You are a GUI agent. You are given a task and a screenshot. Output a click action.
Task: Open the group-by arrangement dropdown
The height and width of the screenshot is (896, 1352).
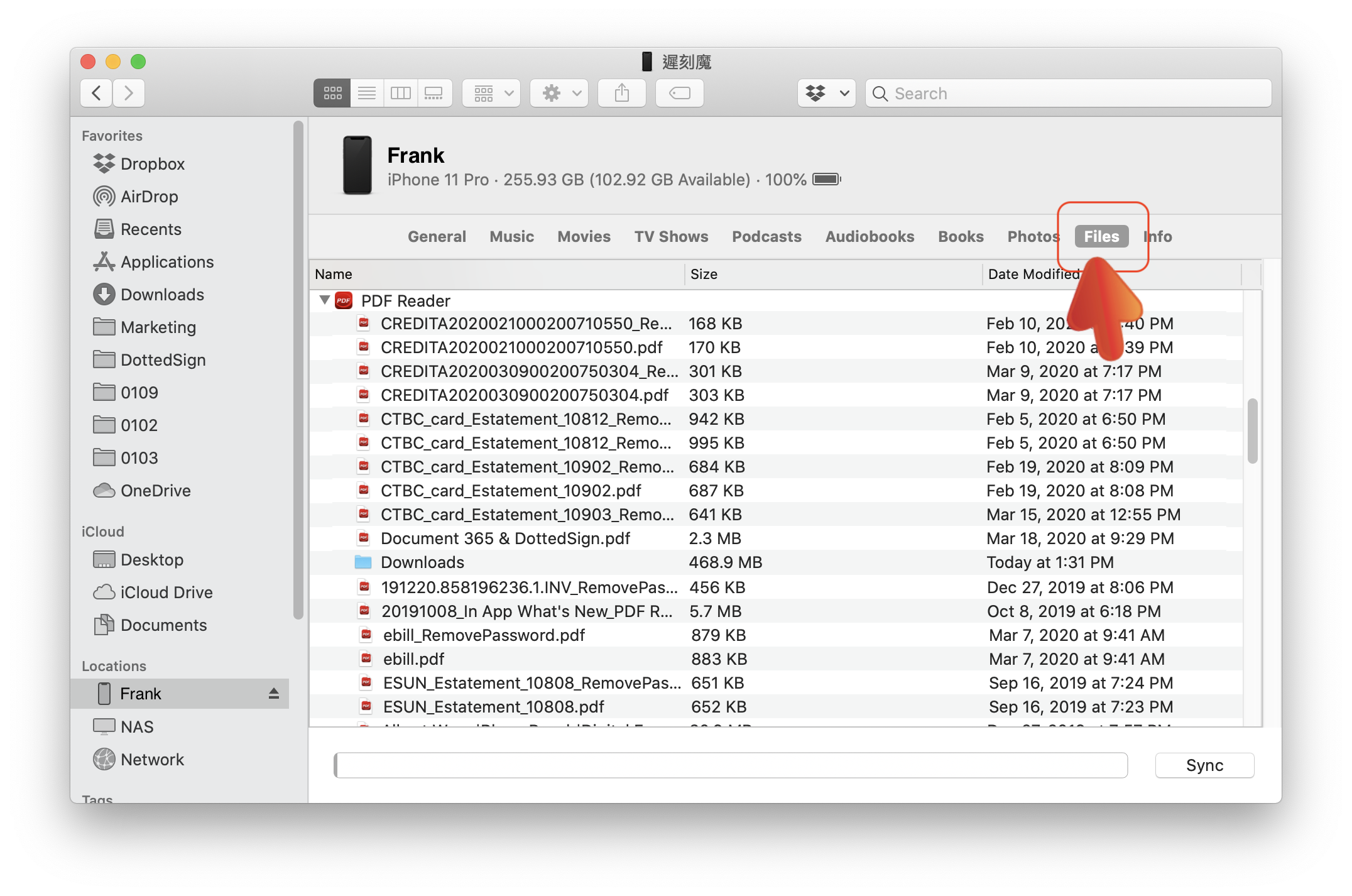[x=491, y=94]
